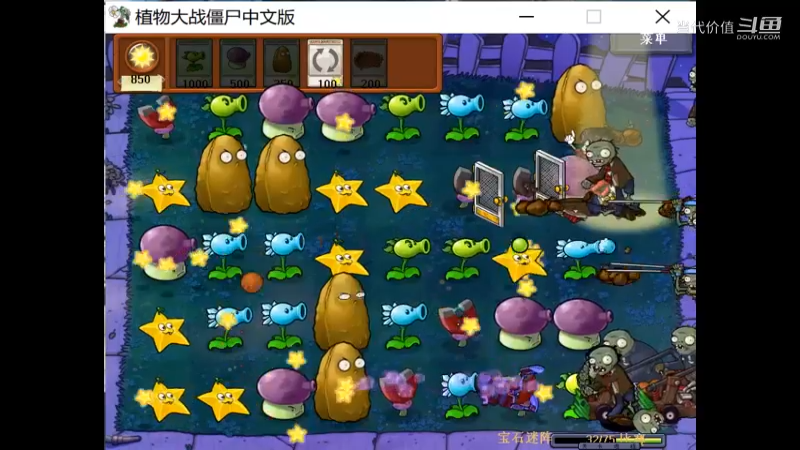Open the game menu button at top right

pyautogui.click(x=651, y=41)
